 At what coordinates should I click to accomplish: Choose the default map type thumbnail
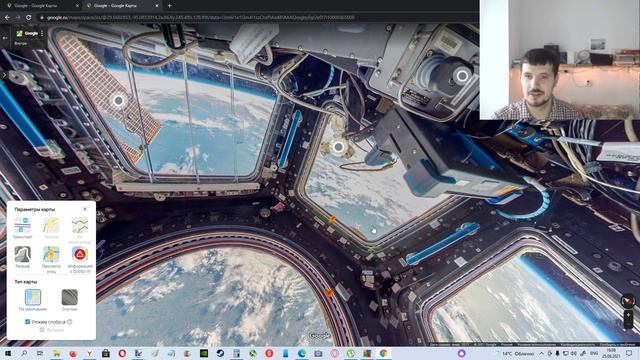(x=33, y=297)
